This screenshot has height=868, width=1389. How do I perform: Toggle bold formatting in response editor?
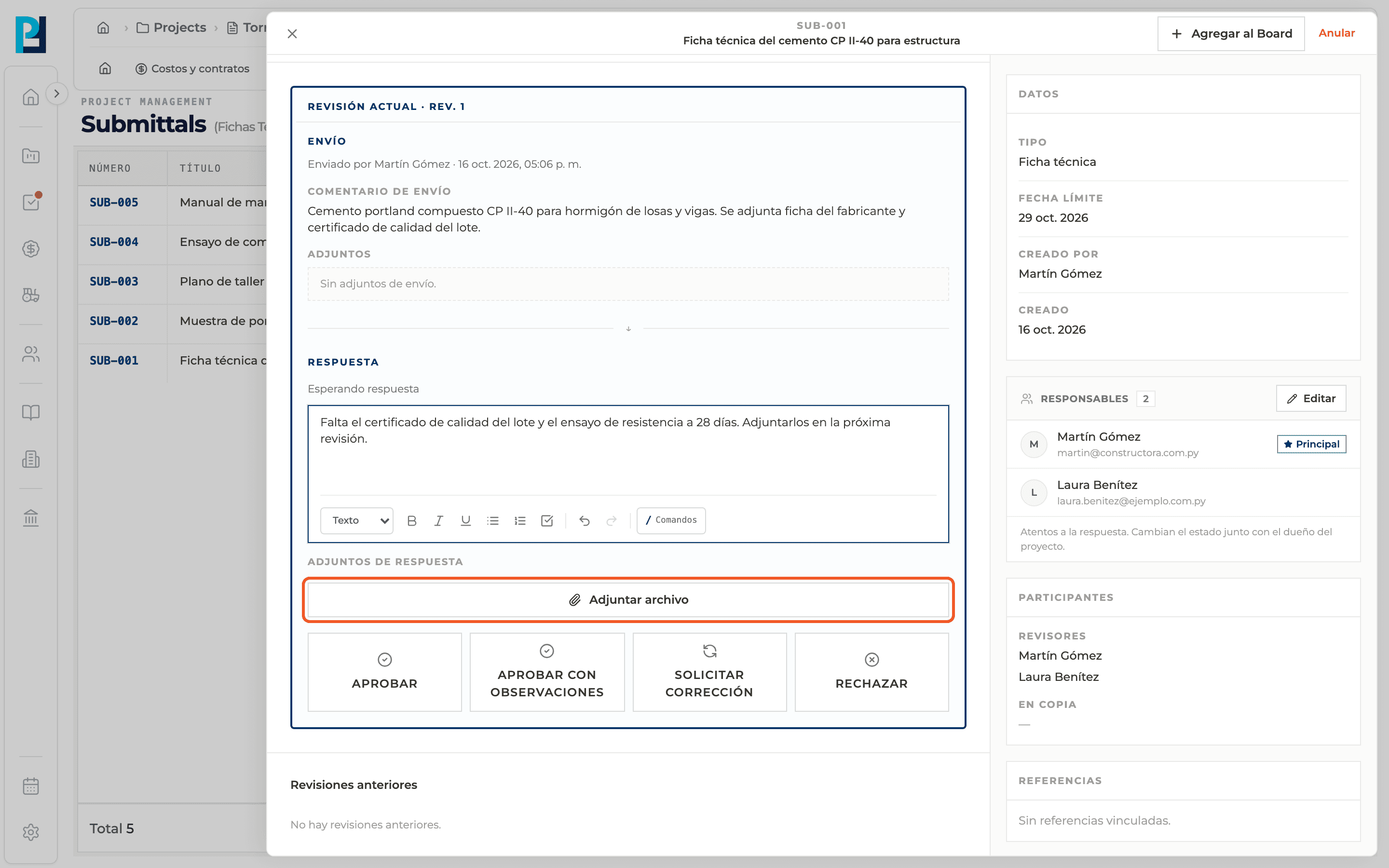(x=411, y=520)
